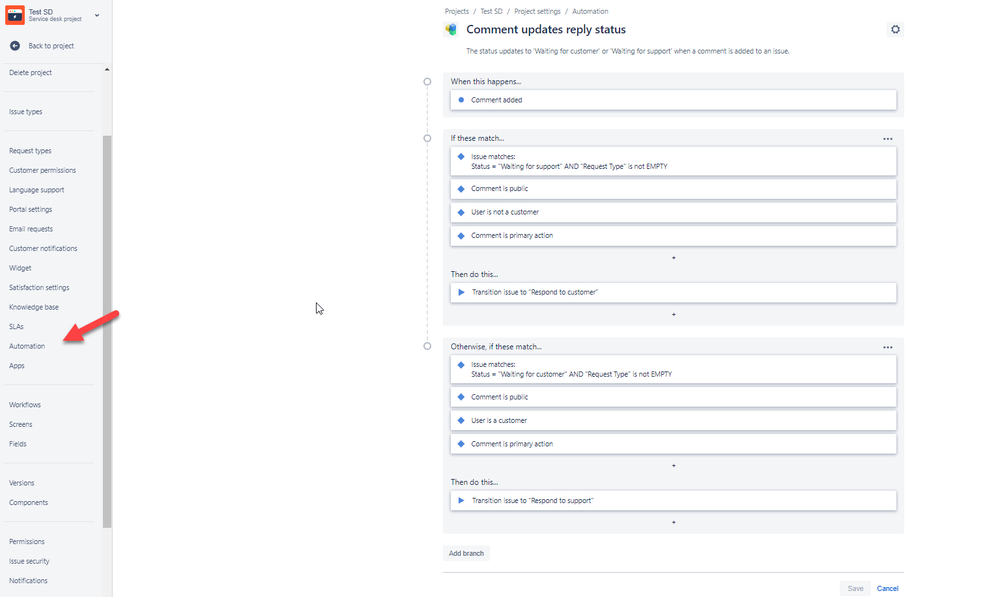This screenshot has width=998, height=597.
Task: Open the more options dots on 'Otherwise, if these match'
Action: point(887,348)
